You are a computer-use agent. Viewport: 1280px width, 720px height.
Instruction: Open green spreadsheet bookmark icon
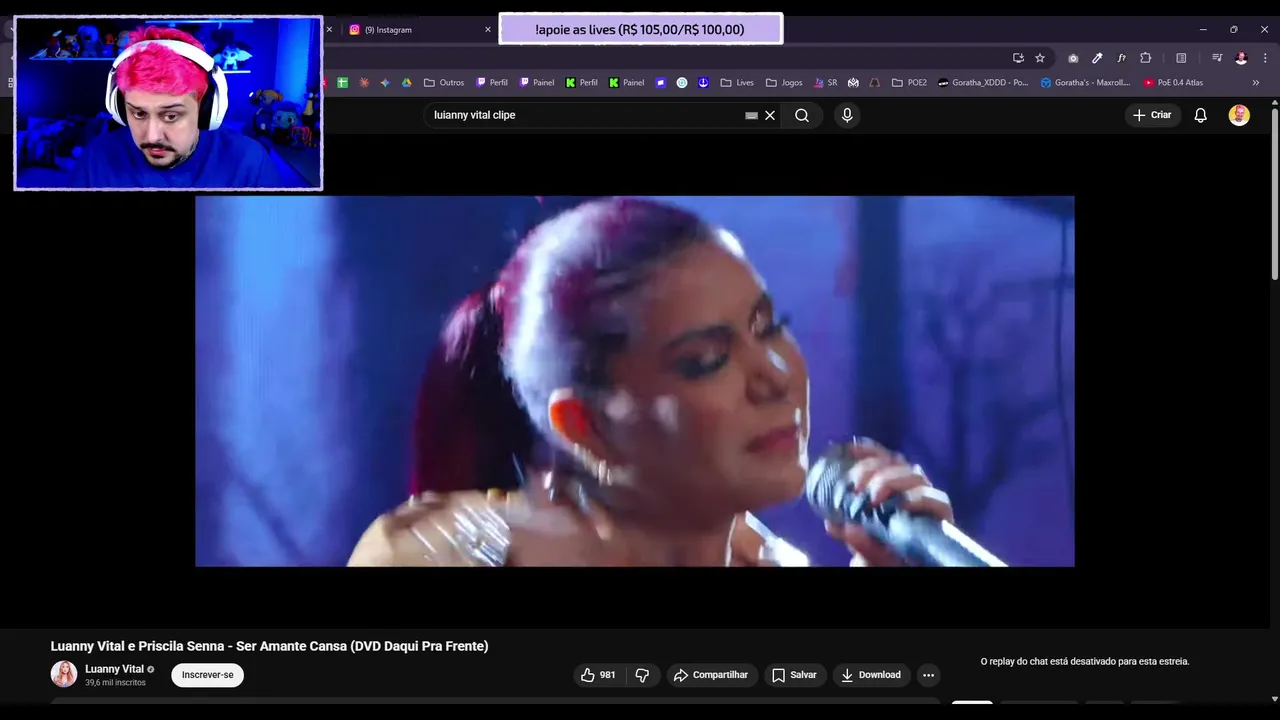(x=342, y=83)
